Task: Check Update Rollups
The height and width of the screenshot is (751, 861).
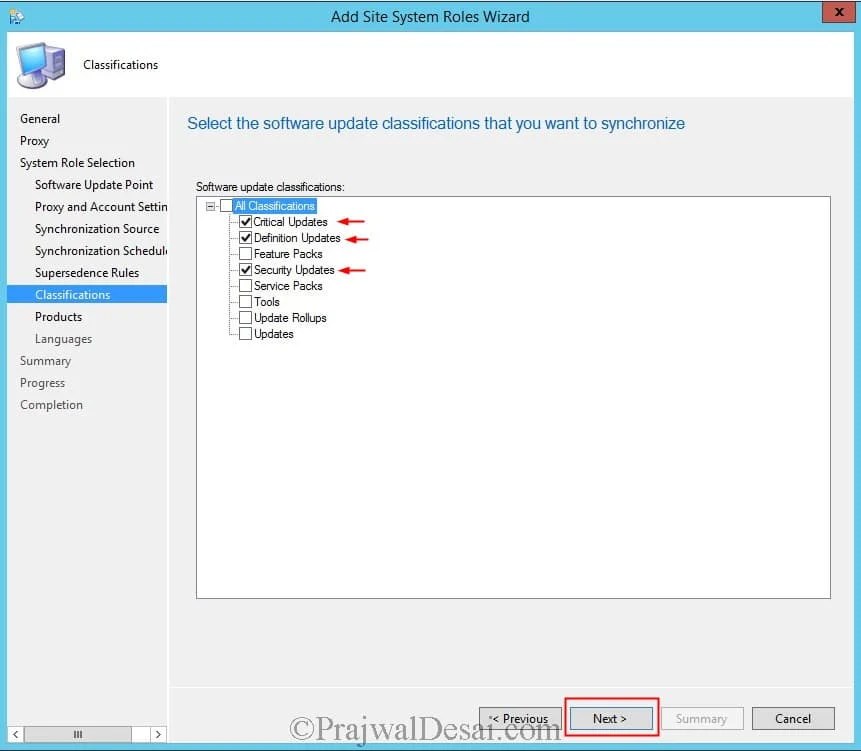Action: [x=245, y=317]
